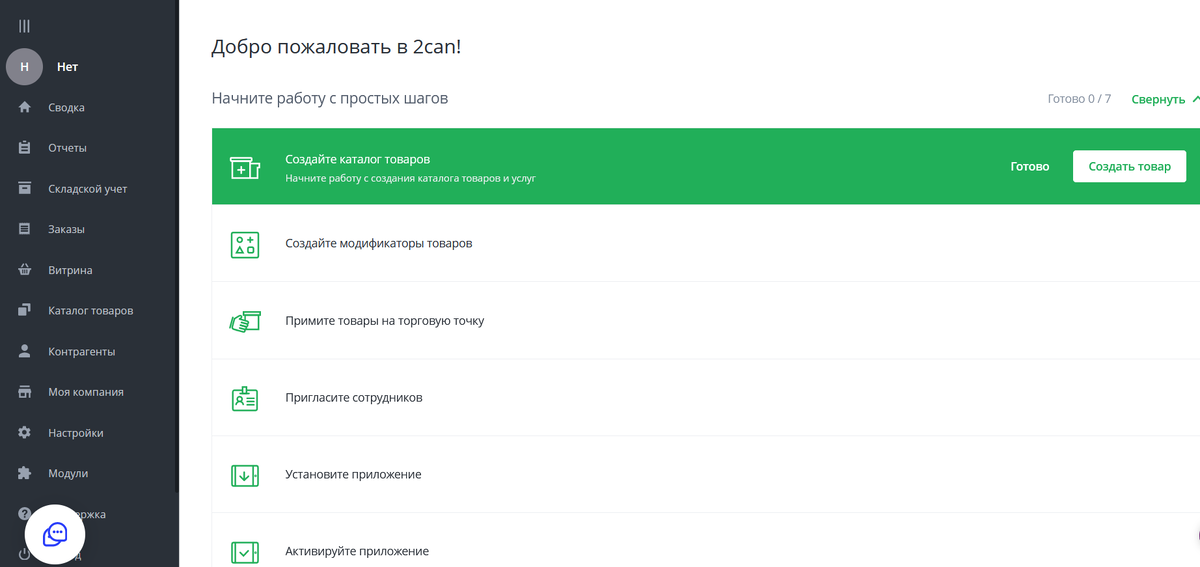The width and height of the screenshot is (1200, 567).
Task: Click the Каталог товаров icon
Action: 25,310
